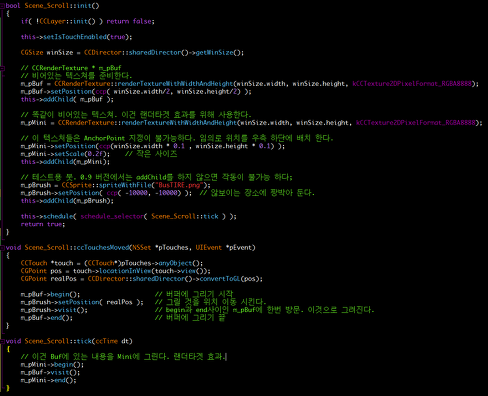Click the 'm_pBuf->setPosition(ccp(' line
This screenshot has width=488, height=396.
(x=136, y=91)
